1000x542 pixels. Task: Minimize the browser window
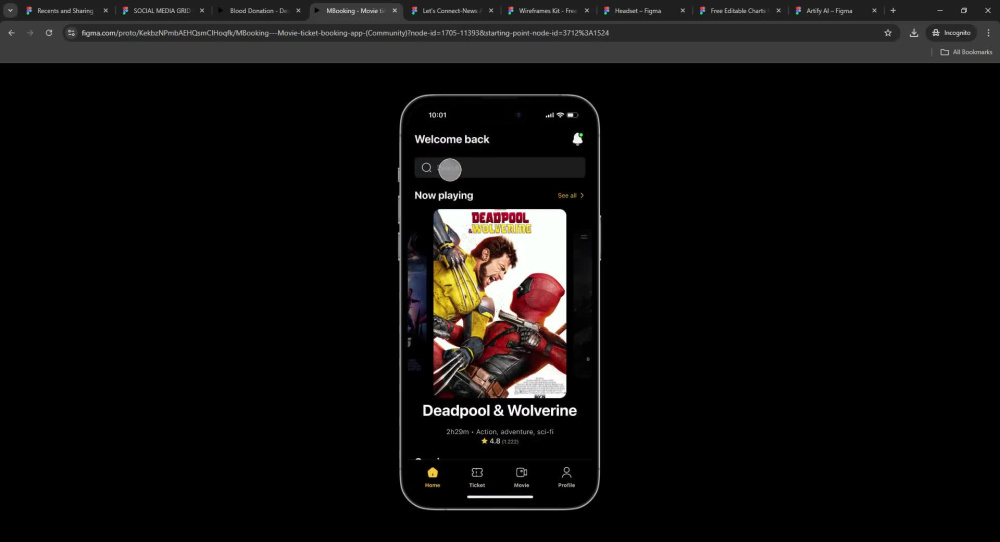[x=939, y=11]
